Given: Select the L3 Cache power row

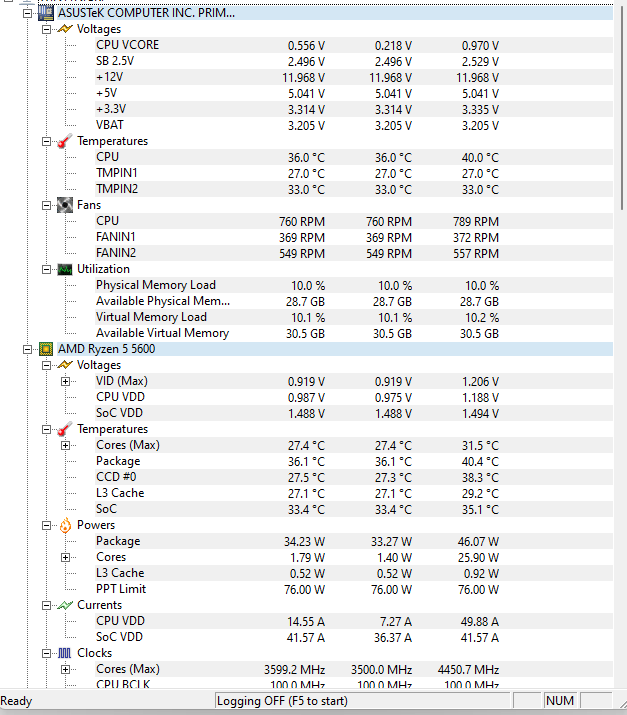Looking at the screenshot, I should [353, 573].
